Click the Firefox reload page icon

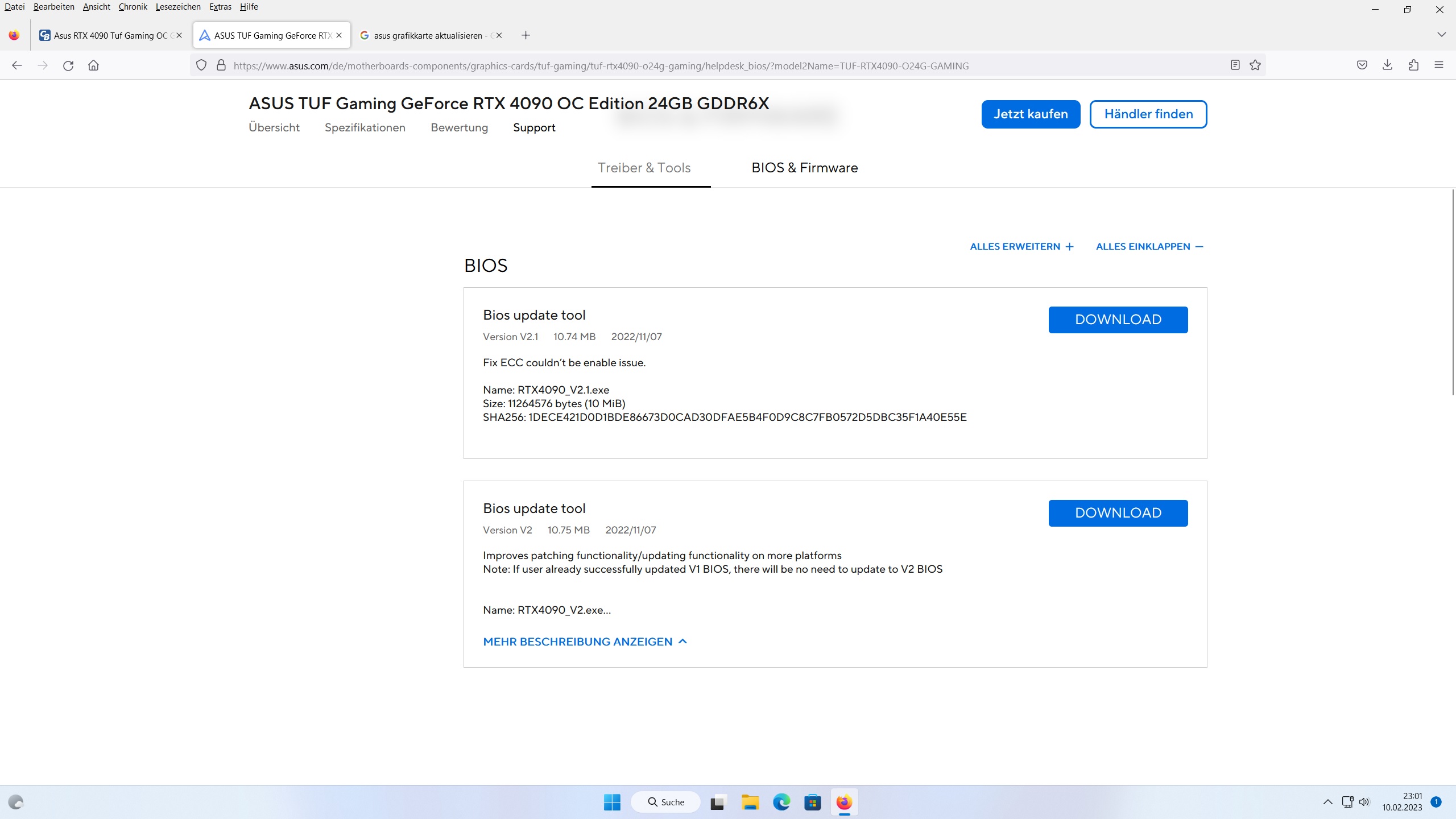coord(68,65)
